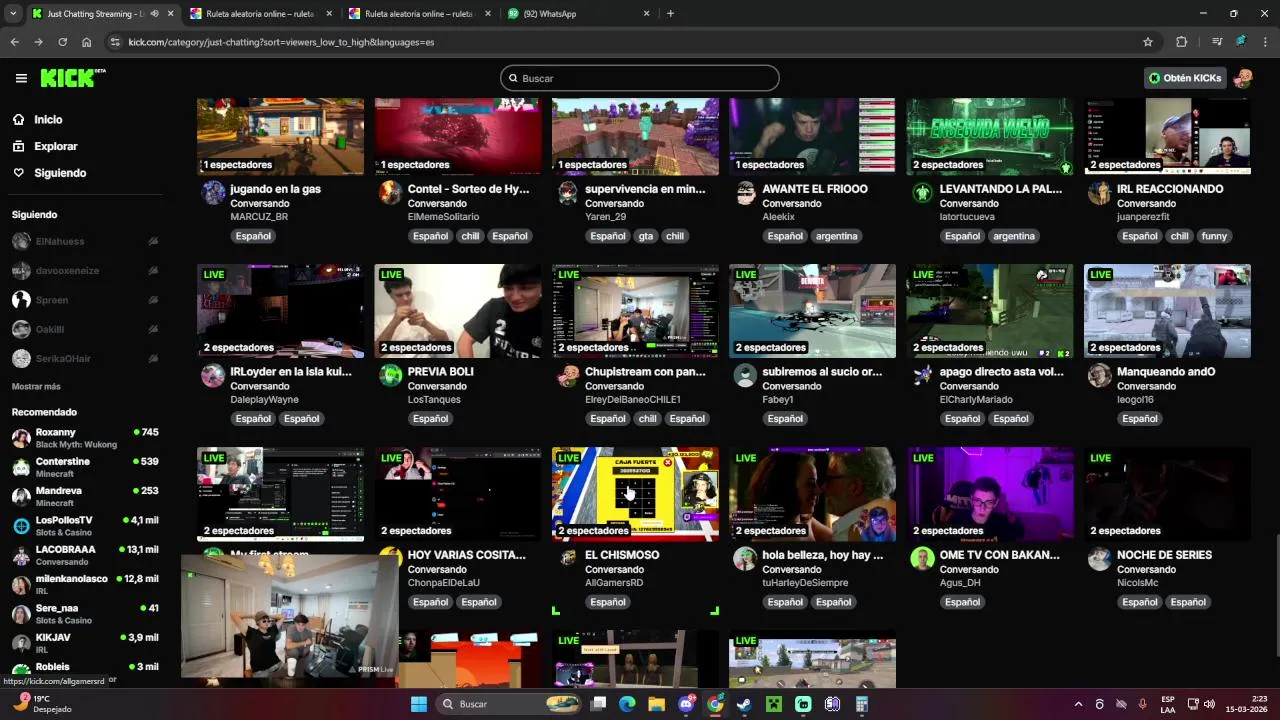Select gta tag under supervivencia stream

[x=646, y=236]
